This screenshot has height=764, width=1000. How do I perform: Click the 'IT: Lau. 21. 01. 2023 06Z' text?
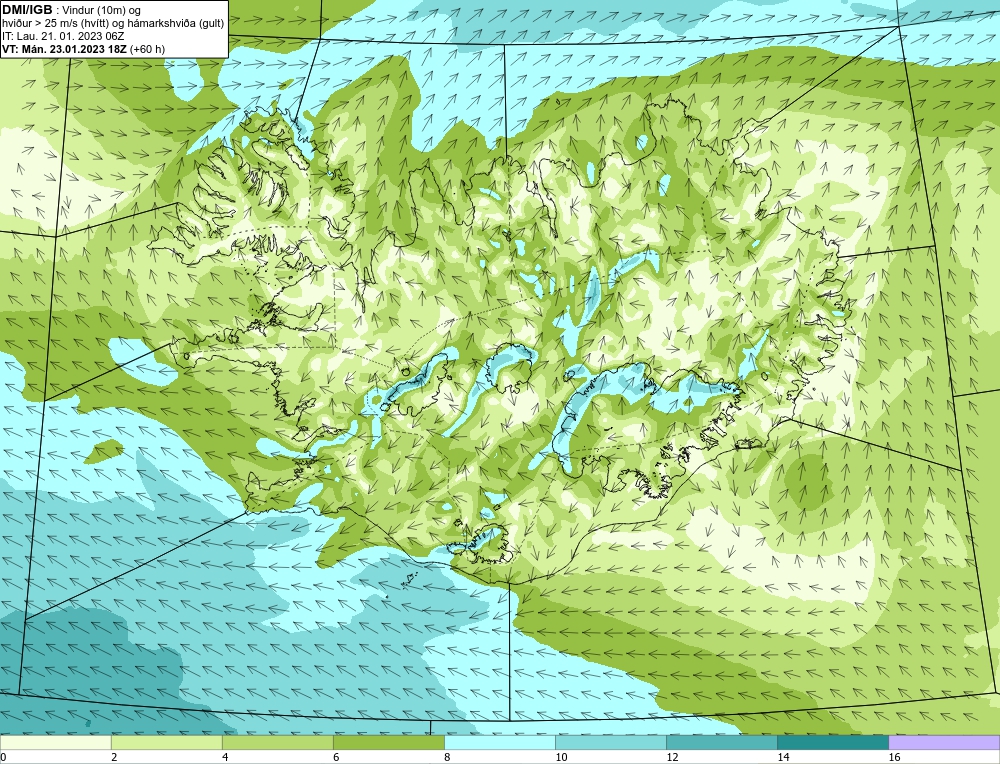pos(63,36)
